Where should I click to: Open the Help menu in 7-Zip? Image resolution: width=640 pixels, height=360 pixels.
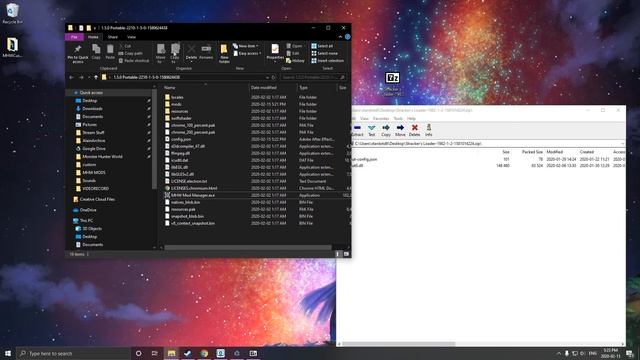pos(411,118)
